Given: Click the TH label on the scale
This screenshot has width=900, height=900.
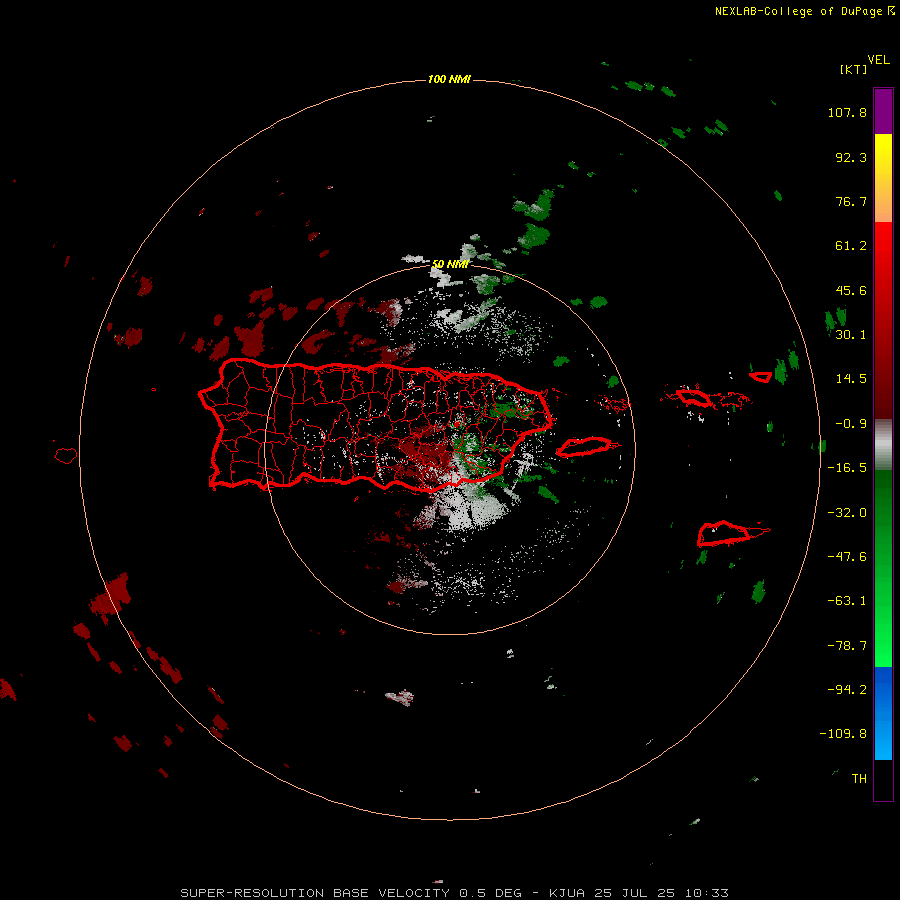Looking at the screenshot, I should point(859,778).
